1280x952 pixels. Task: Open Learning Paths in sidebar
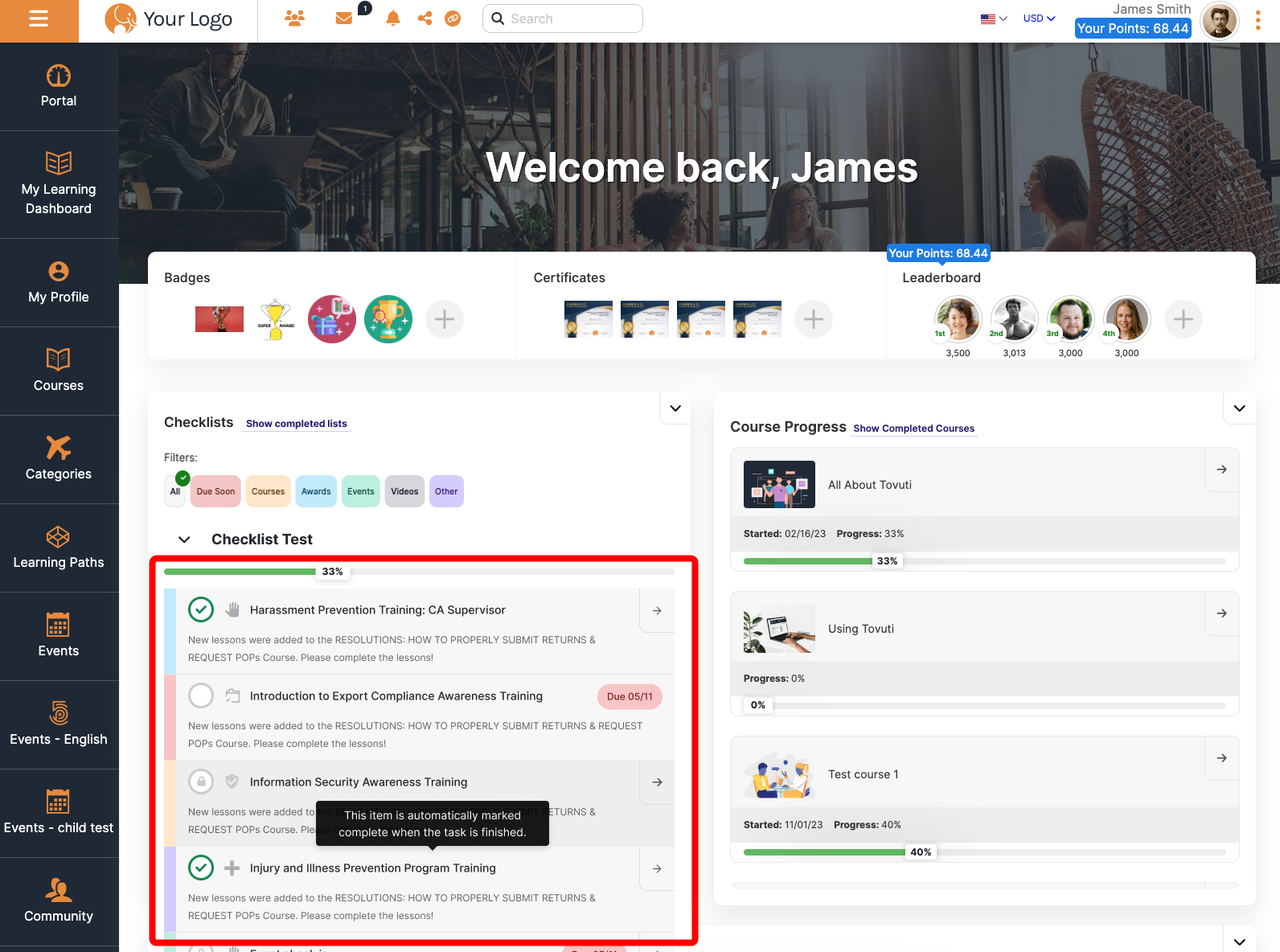point(59,548)
